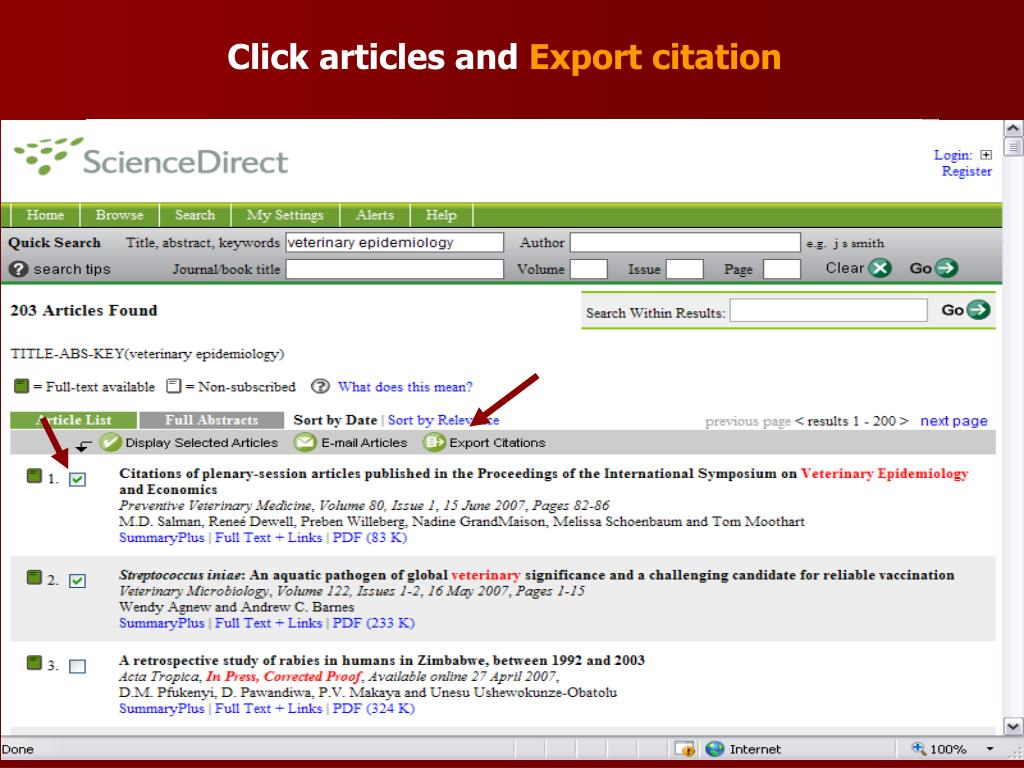This screenshot has height=768, width=1024.
Task: Open the 100% zoom level dropdown arrow
Action: click(989, 749)
